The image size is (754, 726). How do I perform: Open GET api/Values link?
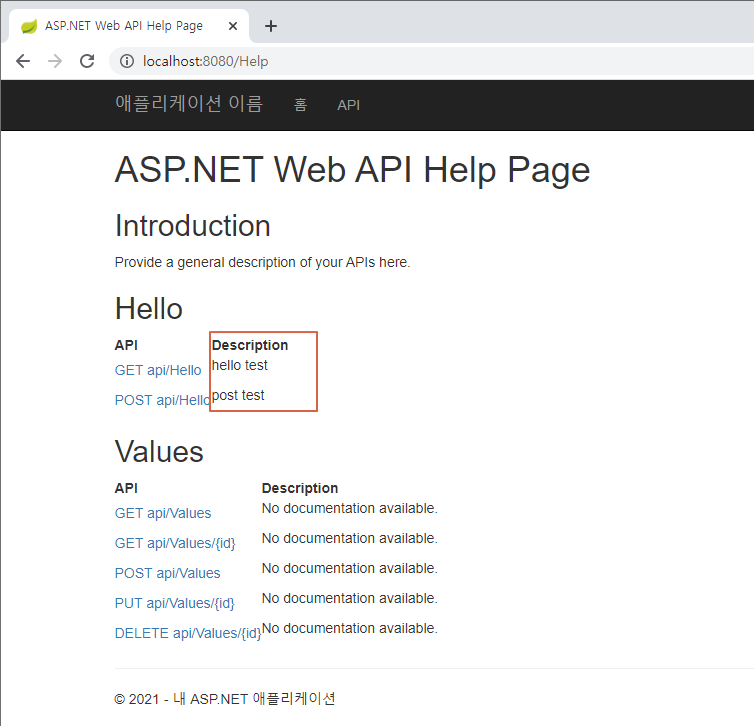coord(163,513)
